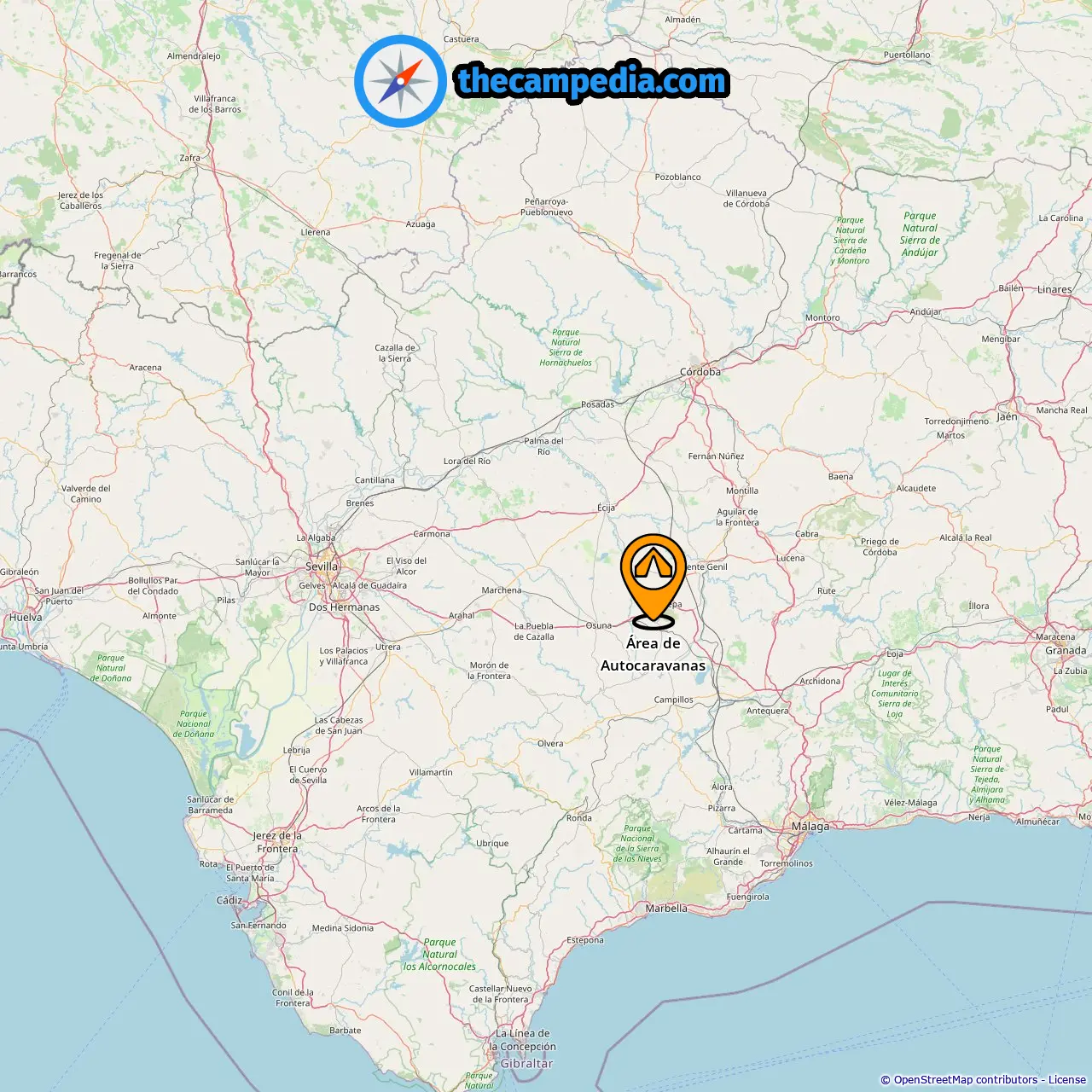Click the Jaén city label
Viewport: 1092px width, 1092px height.
pos(1008,417)
